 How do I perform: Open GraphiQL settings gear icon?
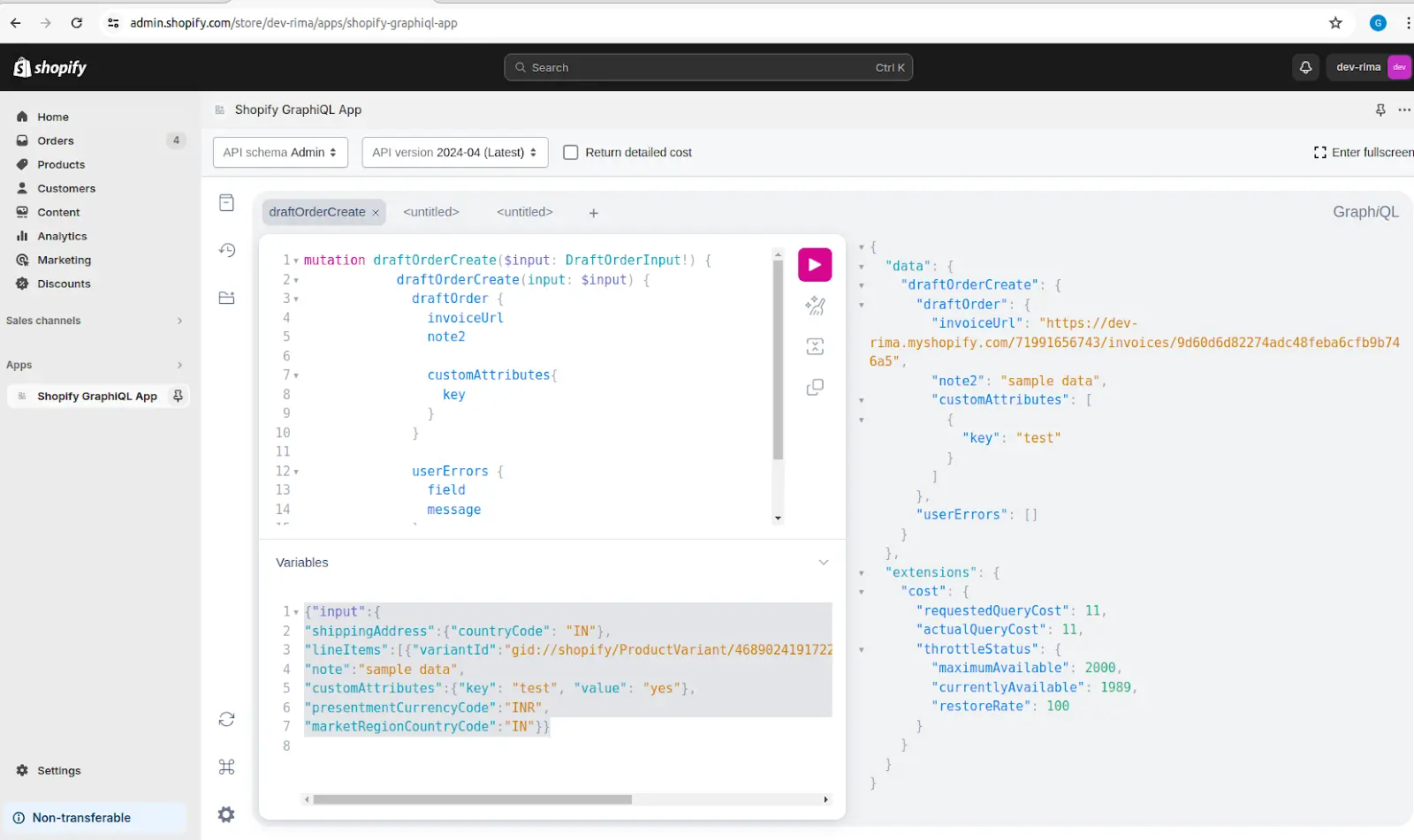(226, 814)
